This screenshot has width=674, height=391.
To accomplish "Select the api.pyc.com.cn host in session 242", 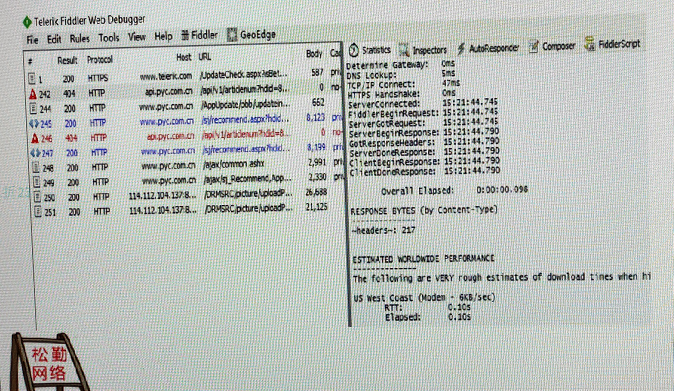I will click(x=168, y=92).
